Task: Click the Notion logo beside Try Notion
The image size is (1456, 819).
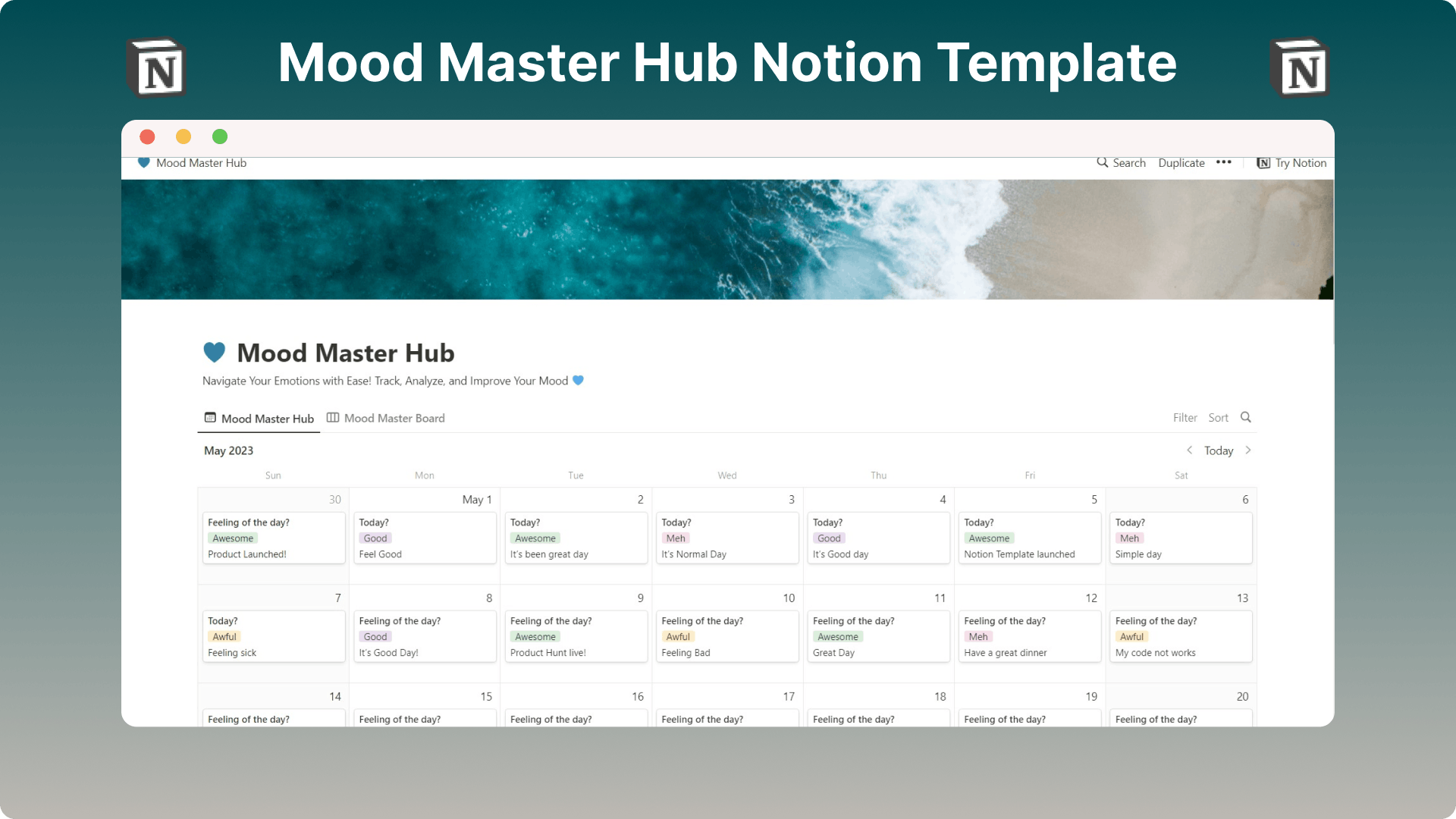Action: tap(1263, 163)
